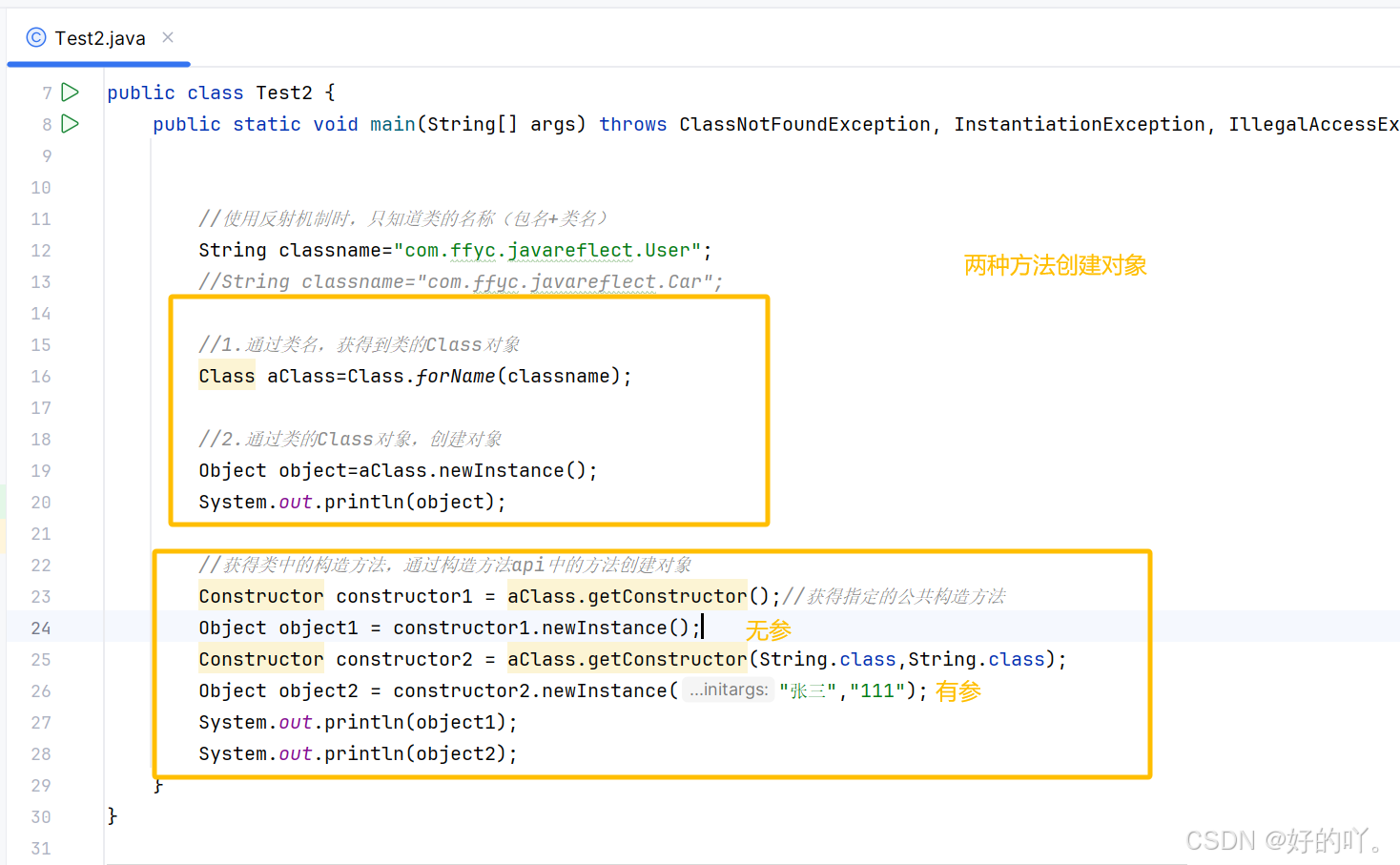This screenshot has height=865, width=1400.
Task: Click aClass.getConstructor on line 25
Action: (x=628, y=660)
